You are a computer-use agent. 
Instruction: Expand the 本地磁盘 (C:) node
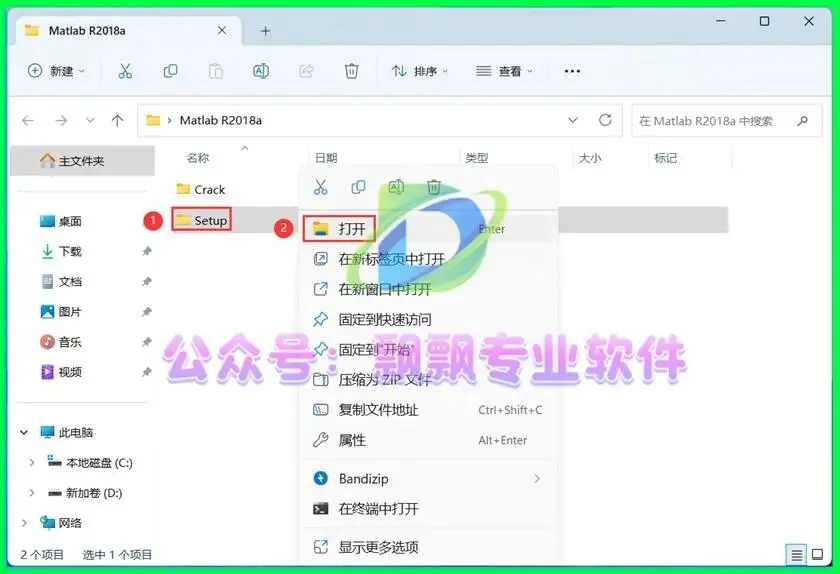[32, 463]
